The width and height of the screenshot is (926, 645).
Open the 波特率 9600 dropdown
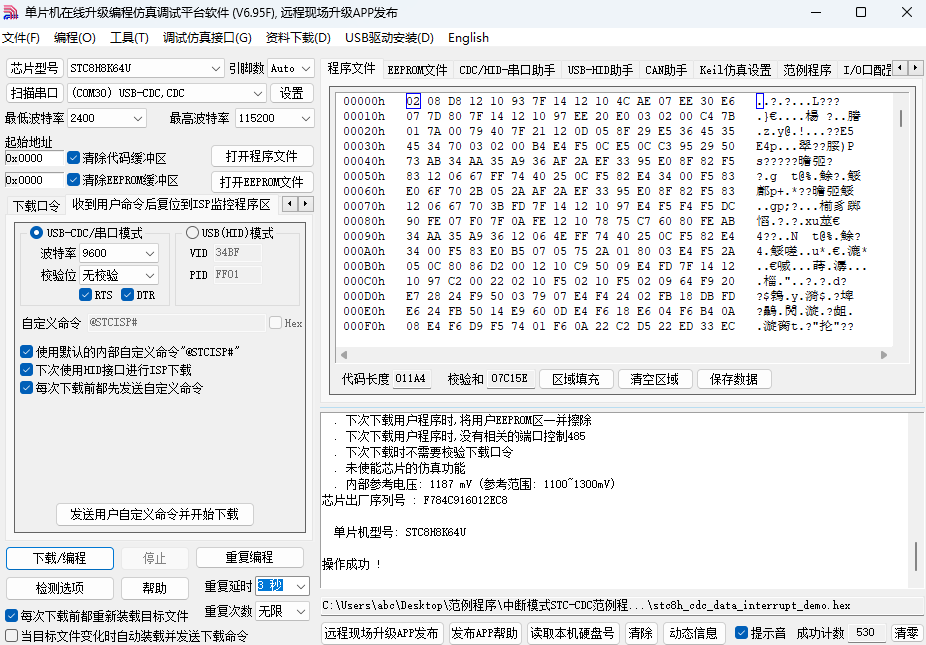point(119,253)
